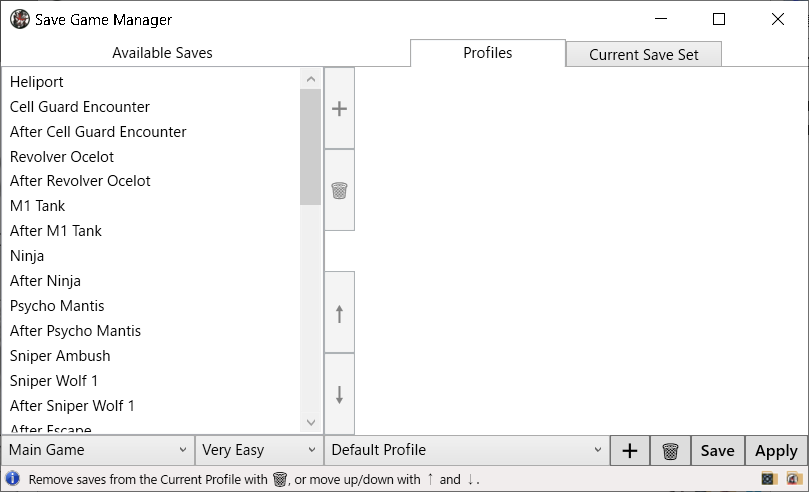Expand the Default Profile combo box

pyautogui.click(x=467, y=450)
